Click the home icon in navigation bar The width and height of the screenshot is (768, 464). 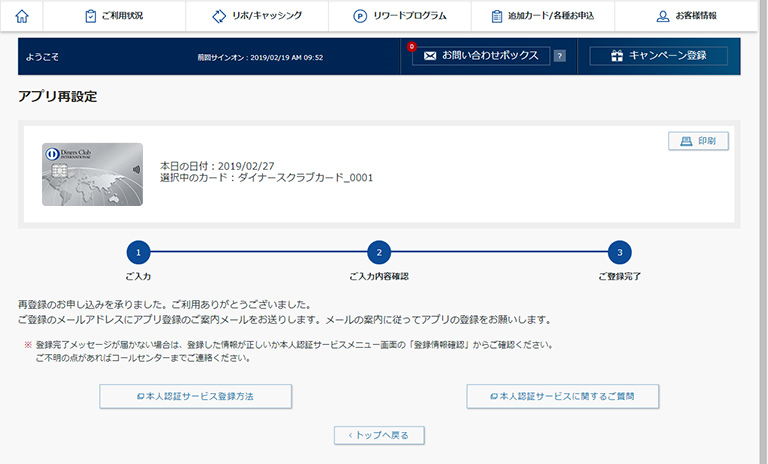tap(22, 16)
